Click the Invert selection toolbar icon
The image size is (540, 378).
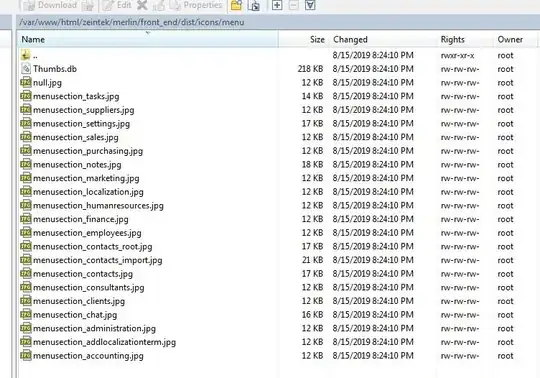[310, 5]
